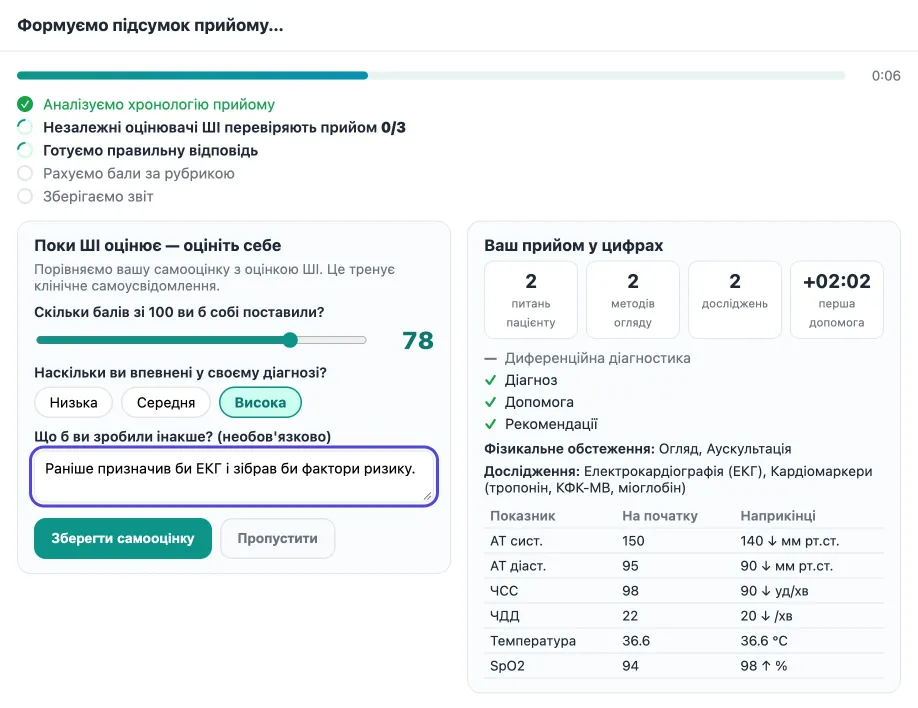Click the spinner beside Готуємо правильну відповідь
The width and height of the screenshot is (918, 708).
click(x=25, y=151)
